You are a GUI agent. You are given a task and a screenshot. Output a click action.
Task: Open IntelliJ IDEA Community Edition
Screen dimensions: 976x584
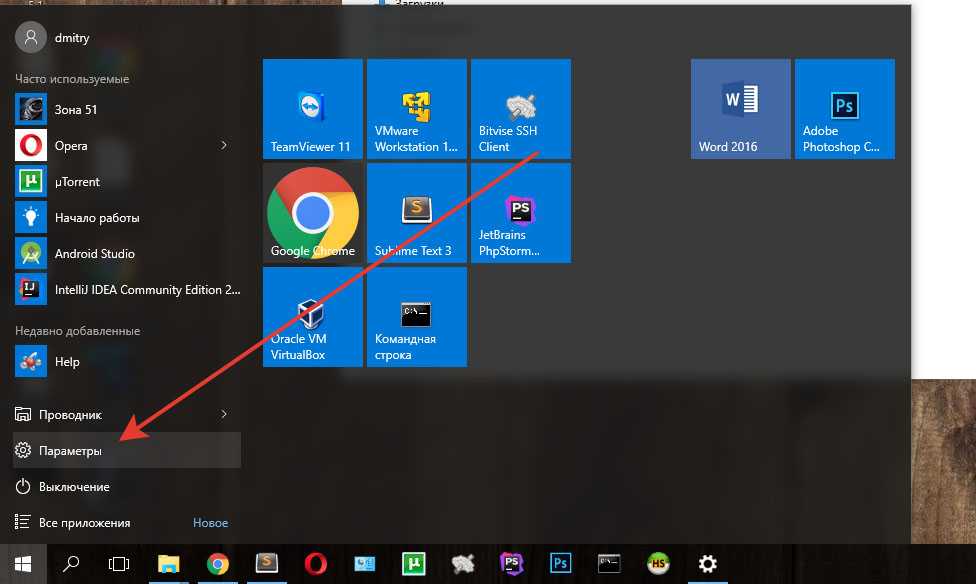click(x=127, y=290)
